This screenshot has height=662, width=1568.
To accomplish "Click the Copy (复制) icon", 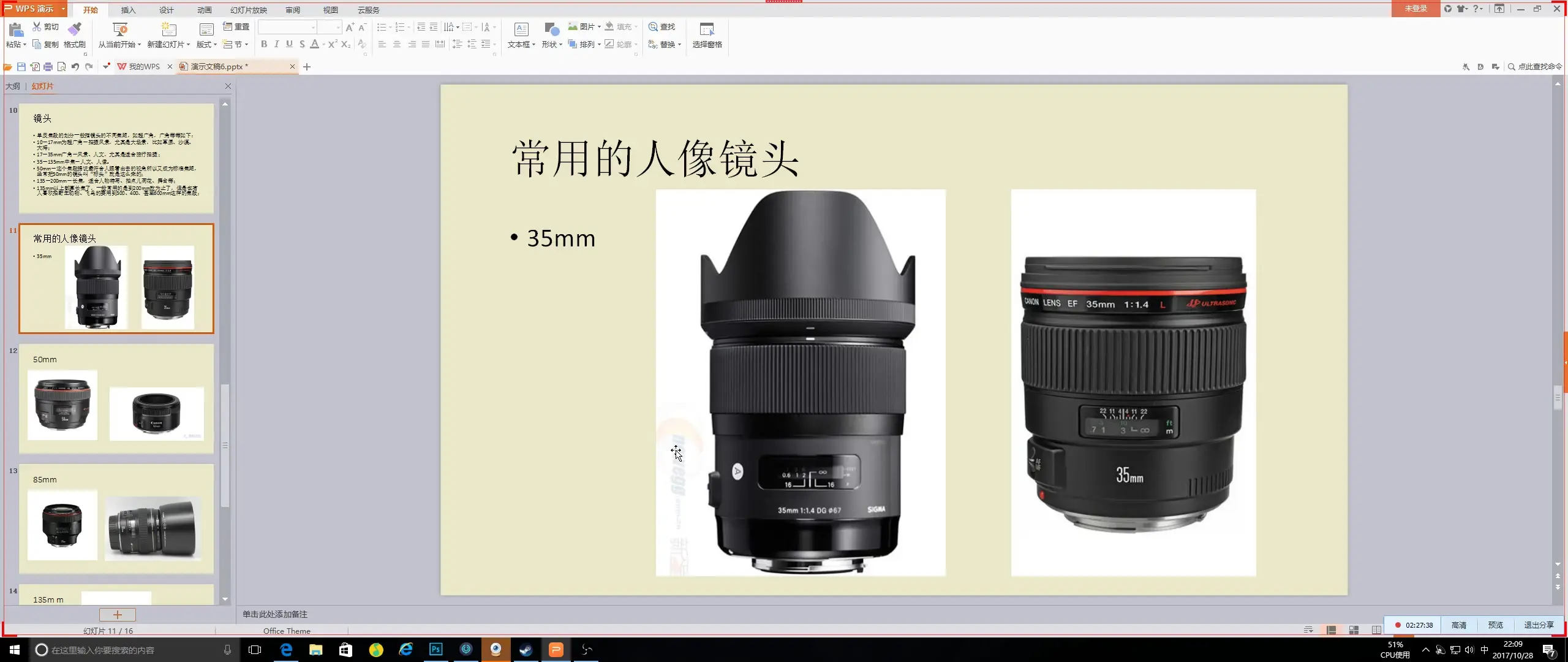I will click(37, 44).
